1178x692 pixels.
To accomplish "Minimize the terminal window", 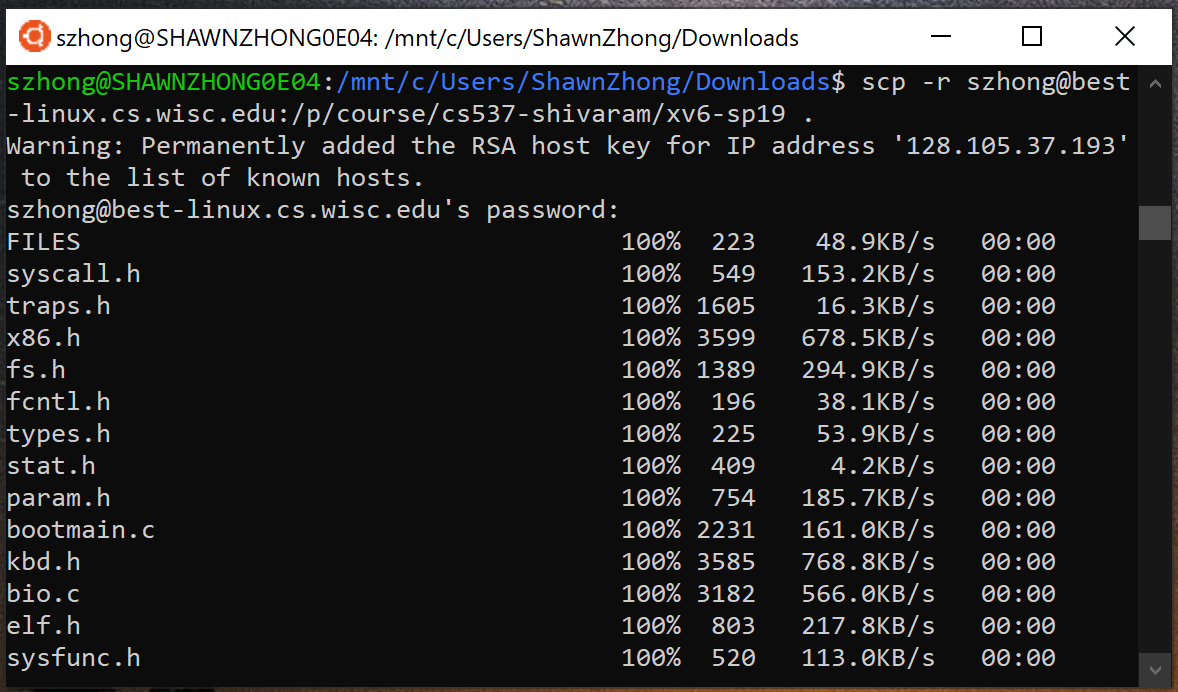I will [x=940, y=38].
